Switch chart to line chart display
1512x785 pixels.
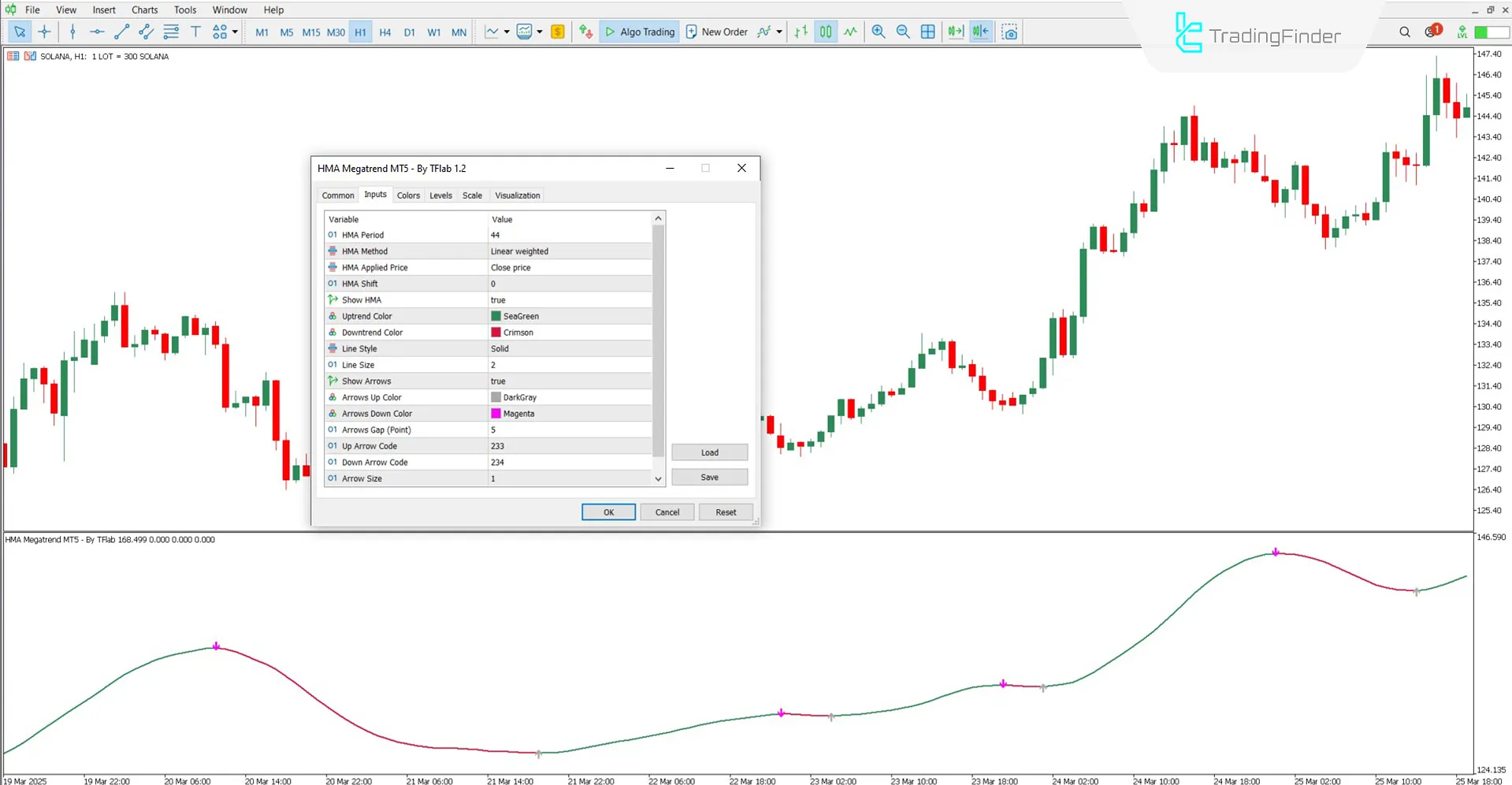point(850,32)
